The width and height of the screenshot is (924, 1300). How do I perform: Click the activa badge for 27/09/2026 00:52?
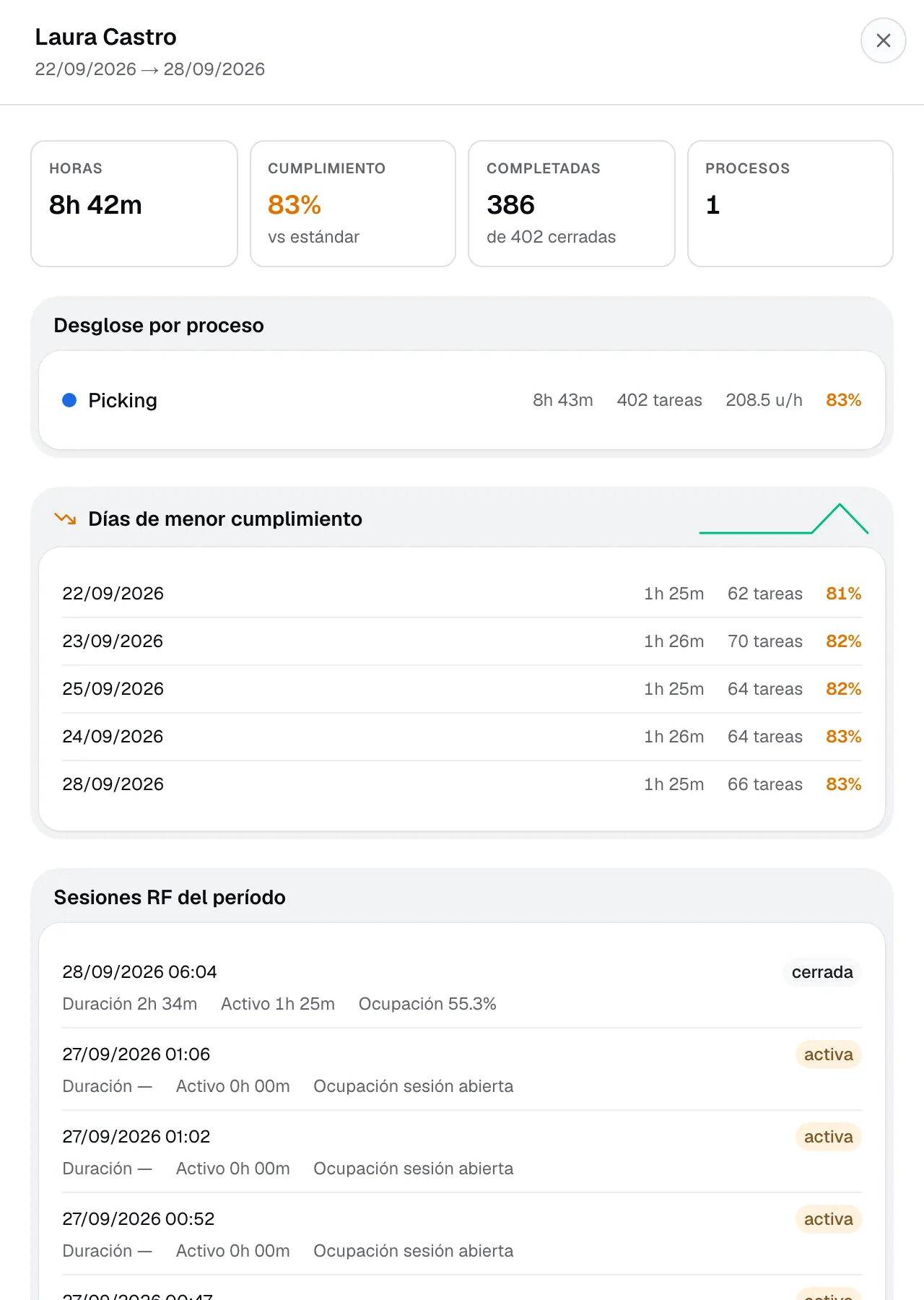point(829,1219)
